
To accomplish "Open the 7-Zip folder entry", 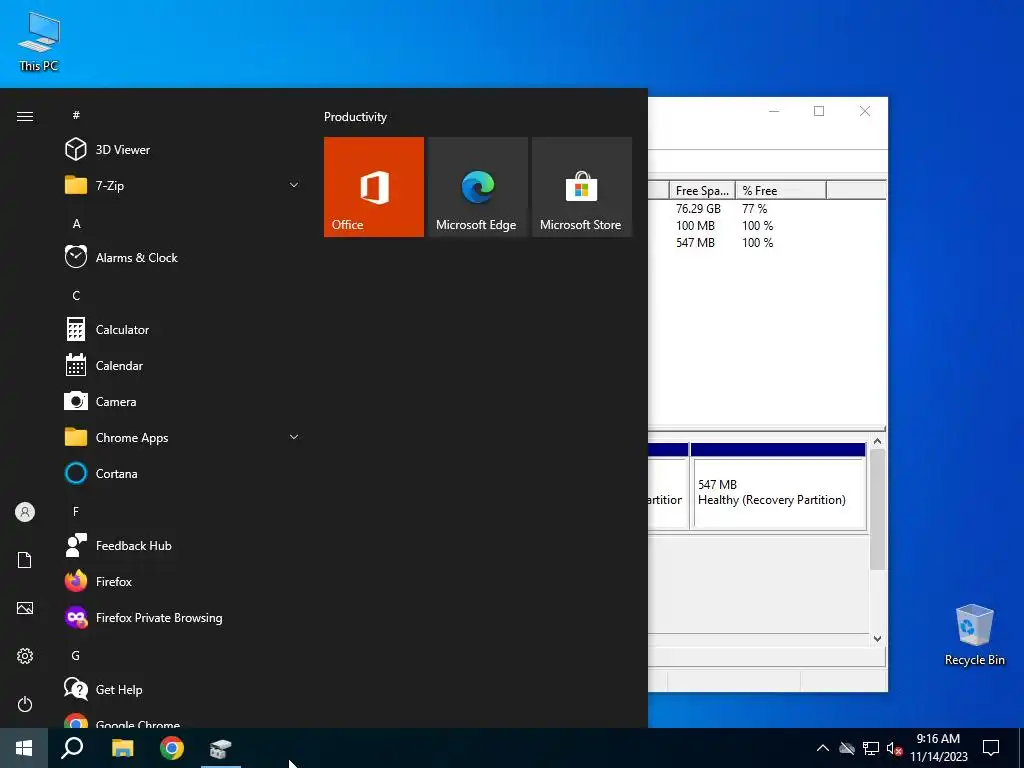I will coord(183,185).
